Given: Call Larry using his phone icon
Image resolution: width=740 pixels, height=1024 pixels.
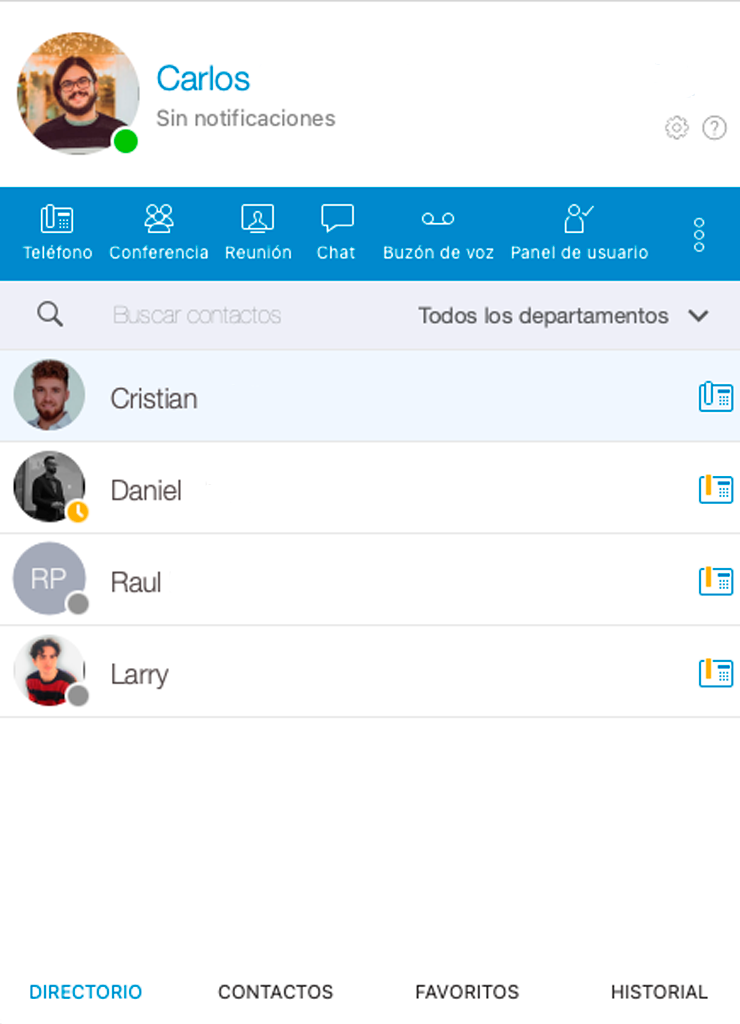Looking at the screenshot, I should pos(716,673).
